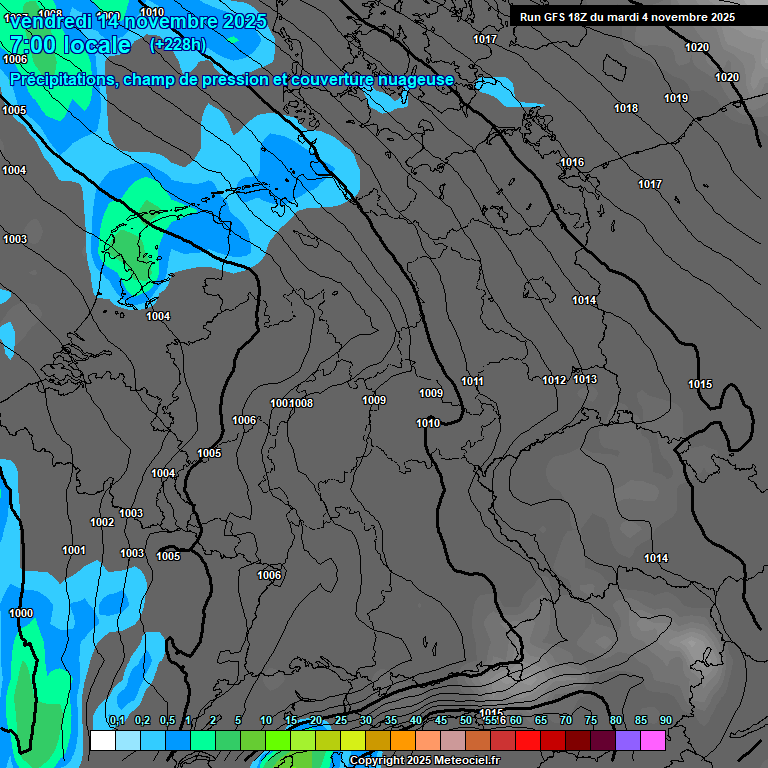
Task: Click the Précipitations, champ de pression subtitle
Action: [232, 79]
